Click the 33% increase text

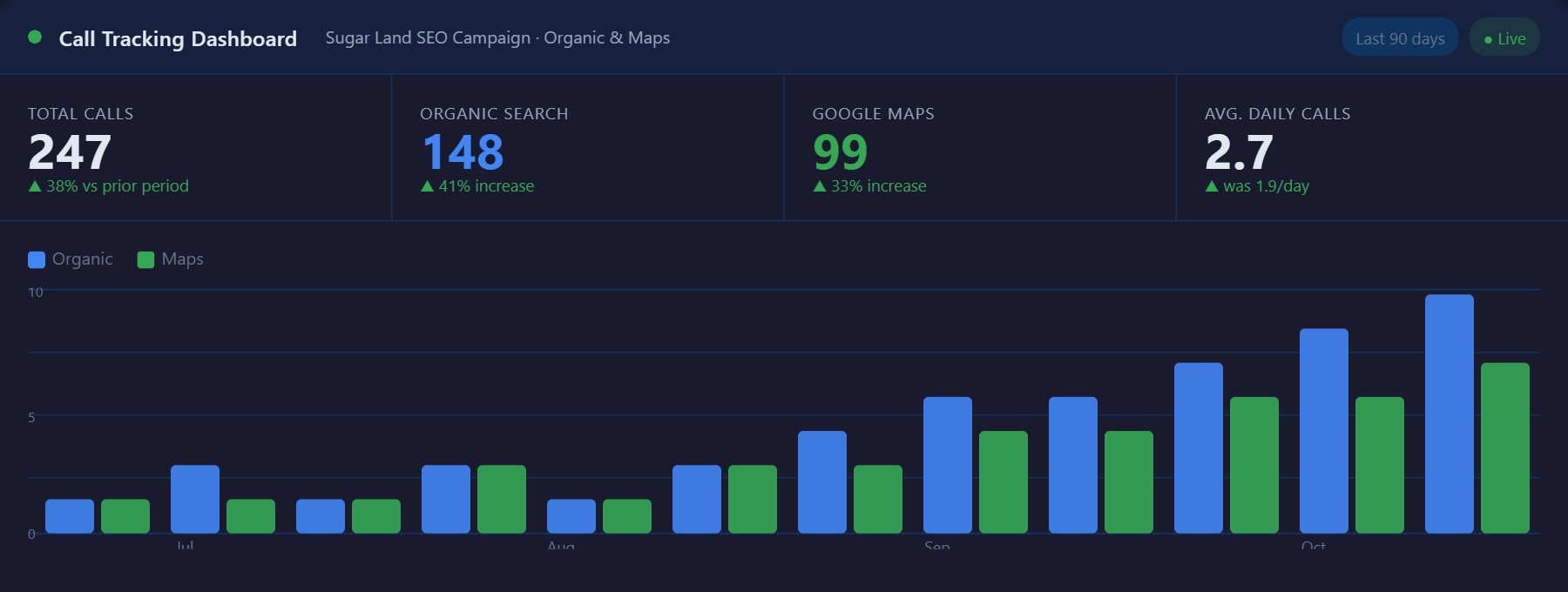pos(878,186)
